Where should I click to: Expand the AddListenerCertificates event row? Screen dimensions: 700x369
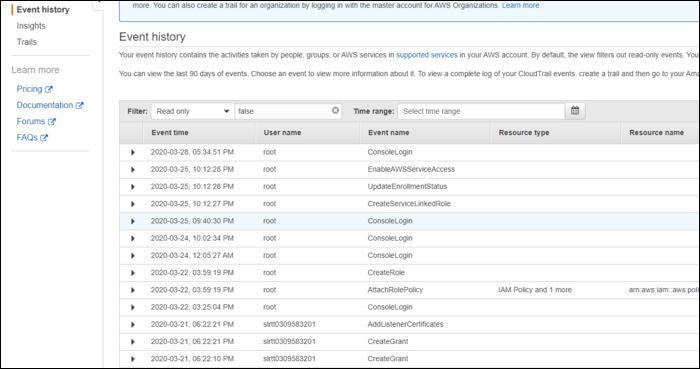(x=133, y=324)
